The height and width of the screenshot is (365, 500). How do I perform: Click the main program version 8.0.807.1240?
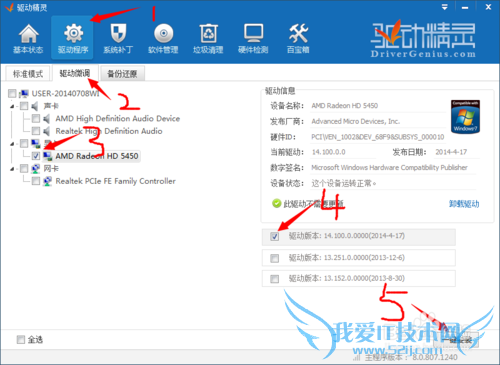[x=435, y=358]
